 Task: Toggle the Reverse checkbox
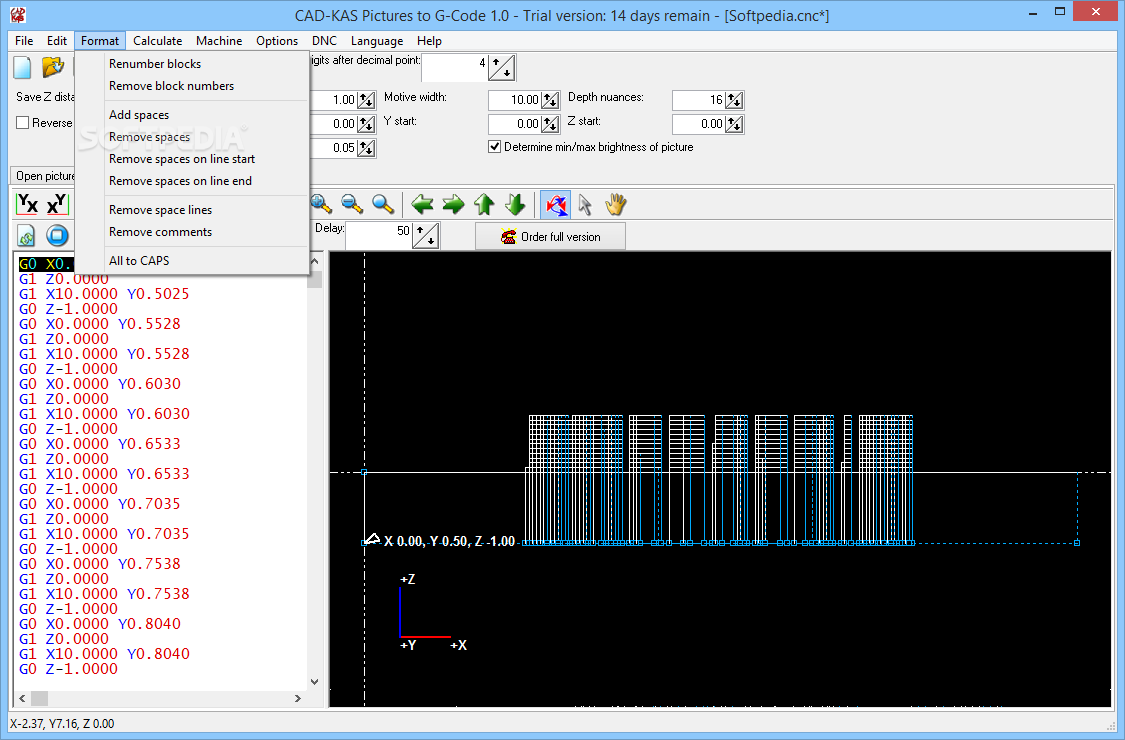pyautogui.click(x=23, y=123)
